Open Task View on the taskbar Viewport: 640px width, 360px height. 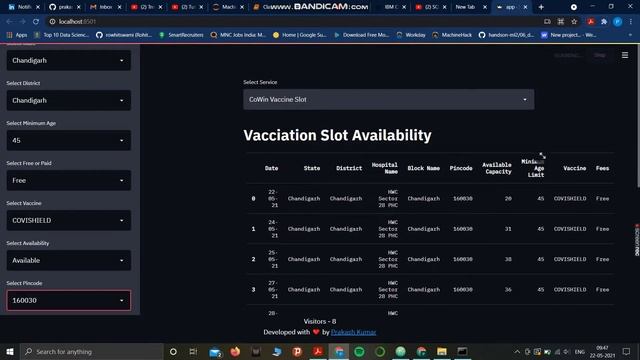click(193, 351)
